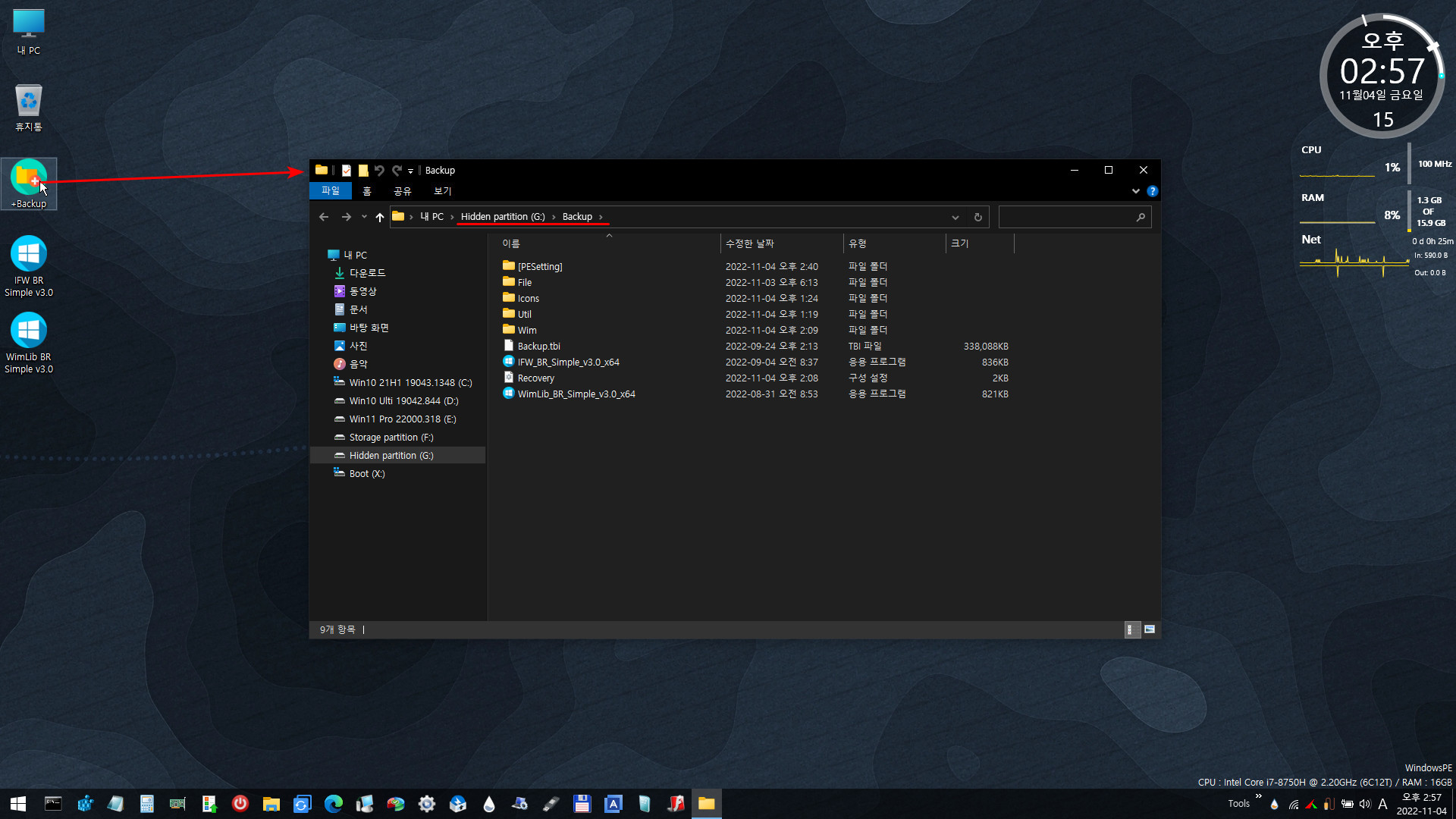Open the Customize Quick Access Toolbar dropdown
This screenshot has height=819, width=1456.
pos(410,171)
